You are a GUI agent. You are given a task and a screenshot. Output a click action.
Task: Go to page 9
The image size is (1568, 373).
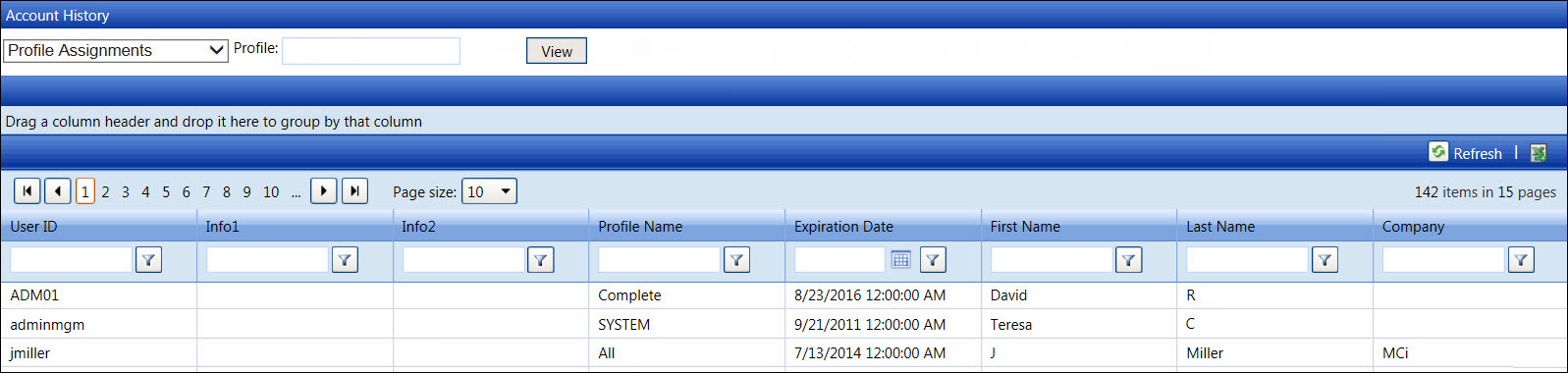[x=246, y=192]
